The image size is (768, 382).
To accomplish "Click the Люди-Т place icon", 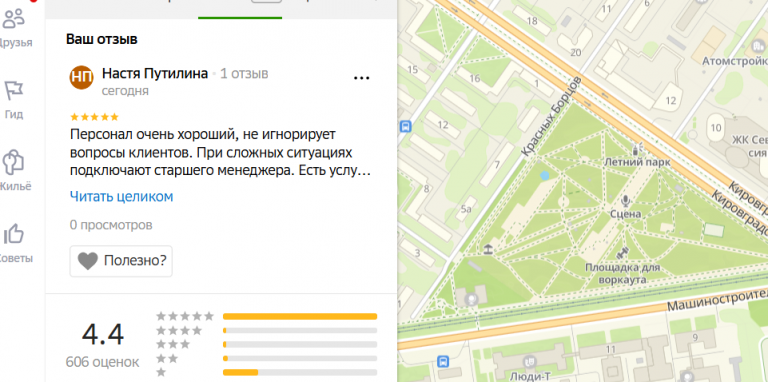I will [529, 362].
